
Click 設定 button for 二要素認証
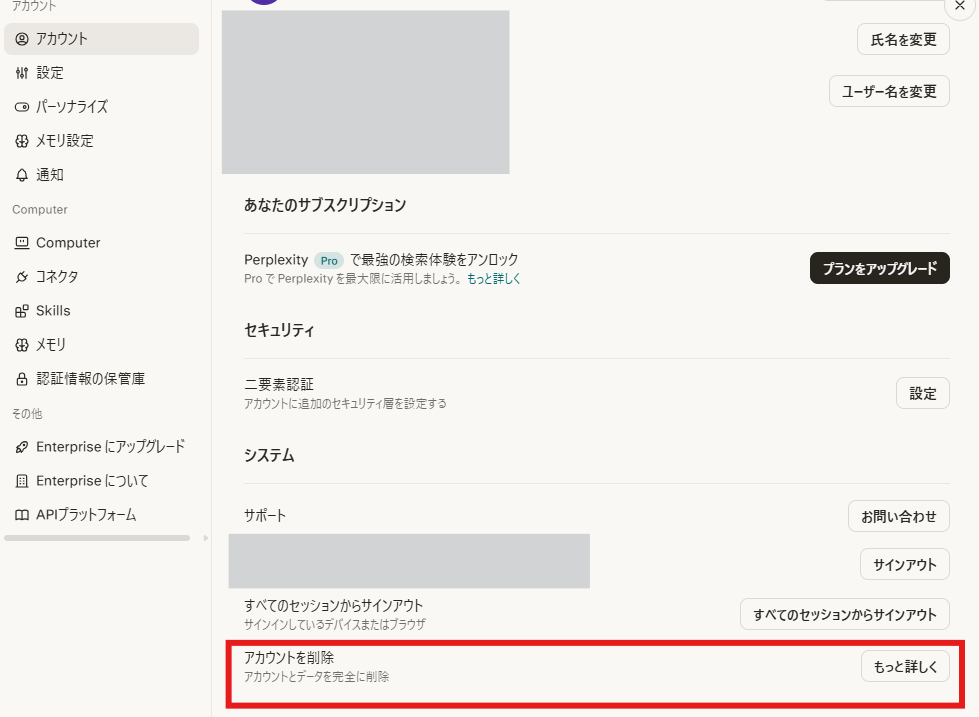click(x=923, y=393)
